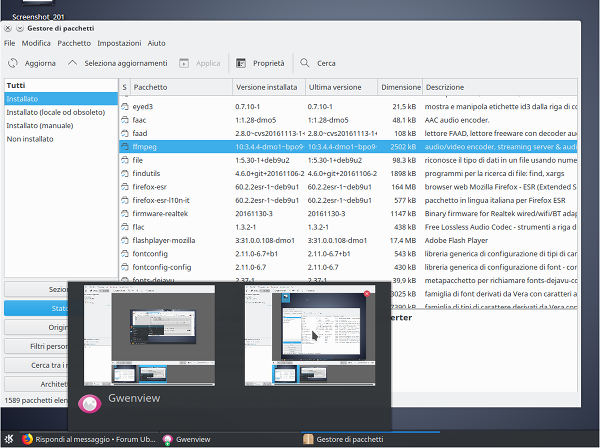Click status icon of fontconfig row
The width and height of the screenshot is (600, 448).
click(x=125, y=254)
